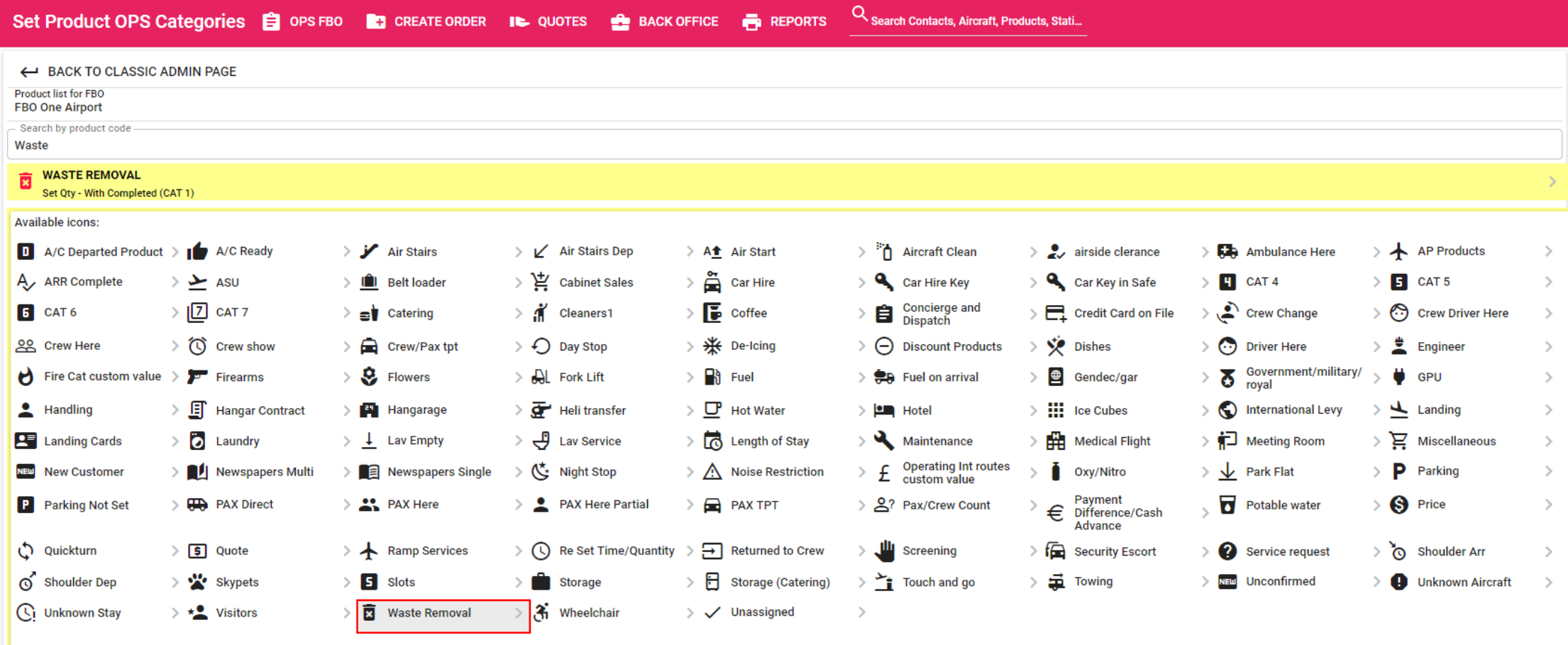Choose the Maintenance wrench icon
Viewport: 1568px width, 645px height.
[x=884, y=441]
